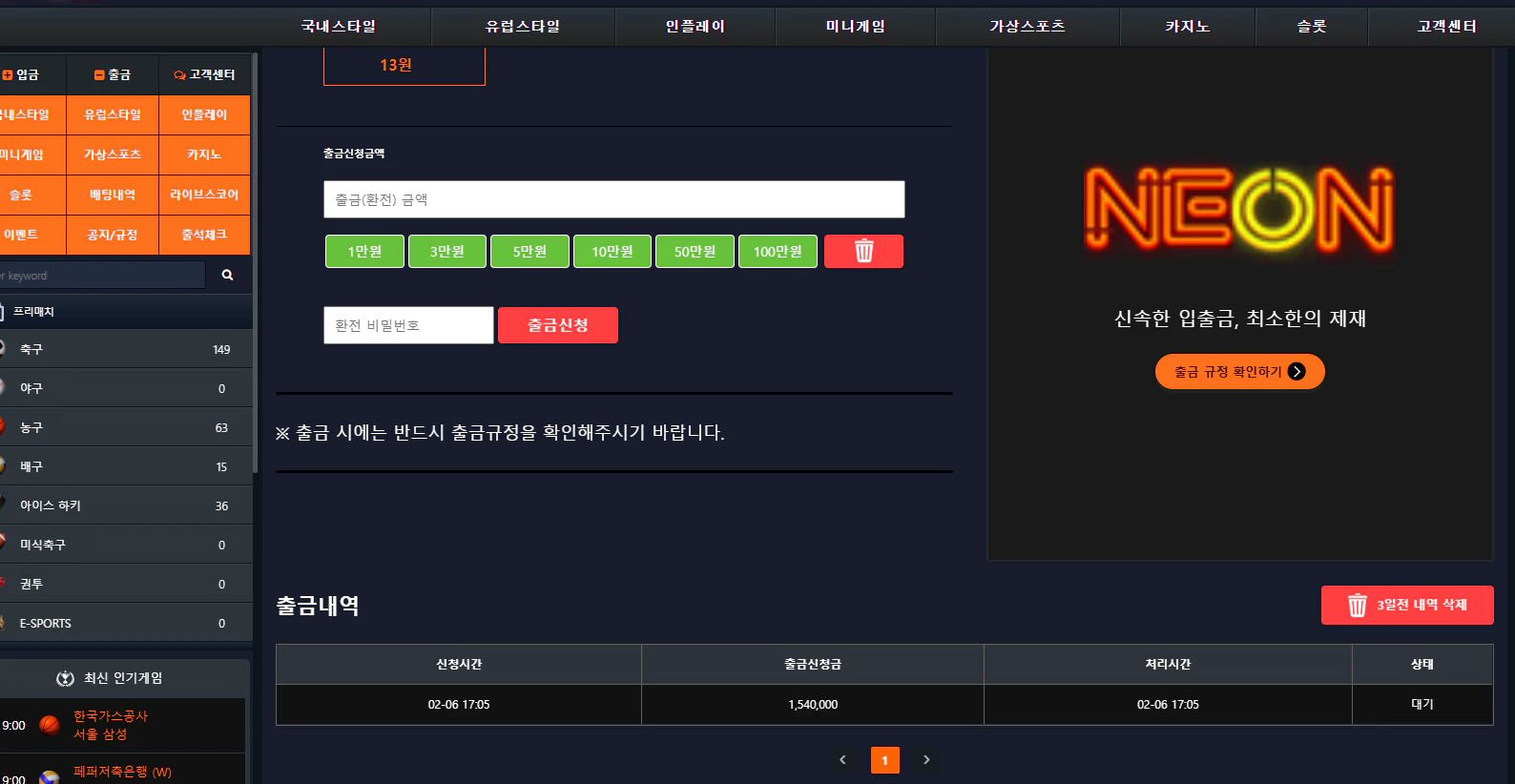This screenshot has width=1515, height=784.
Task: Select 농구 sport row with 63
Action: (126, 427)
